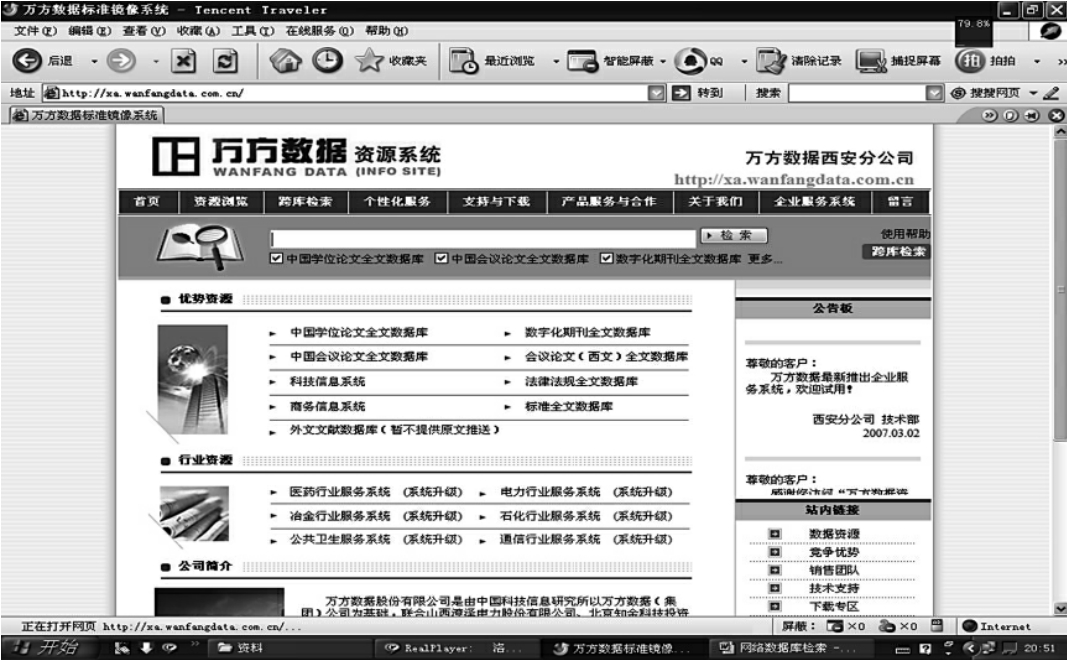Select the 万方数据标准镜像系统 browser tab
This screenshot has width=1067, height=660.
click(86, 116)
